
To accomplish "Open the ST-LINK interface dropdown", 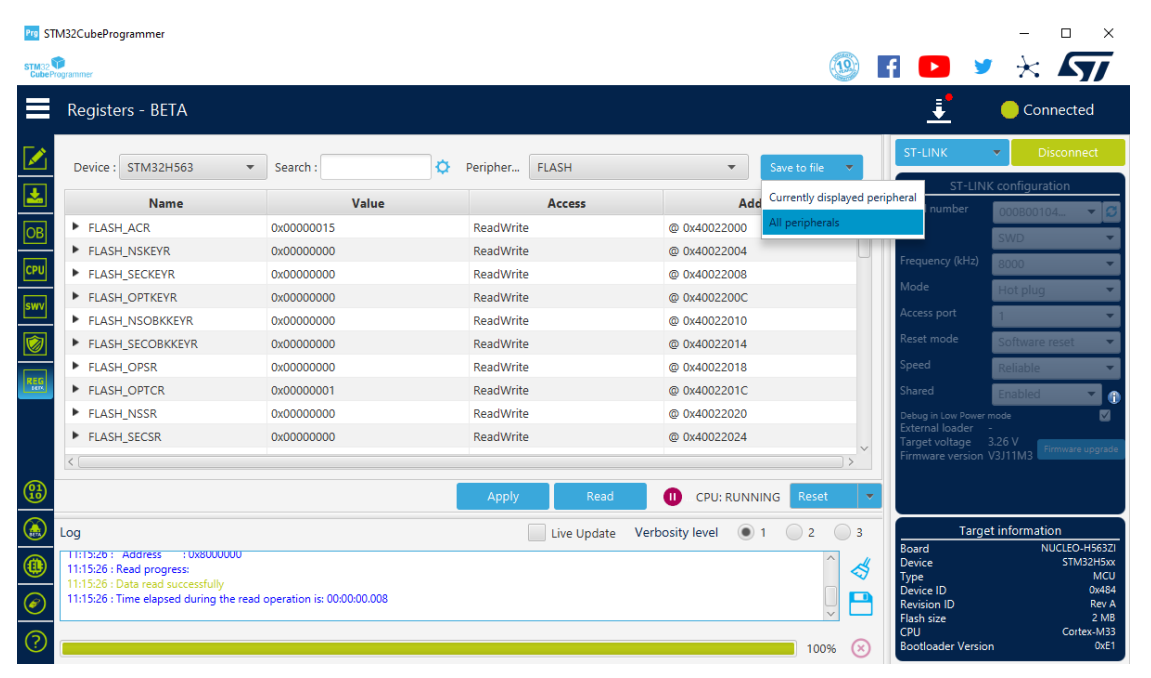I will [951, 153].
